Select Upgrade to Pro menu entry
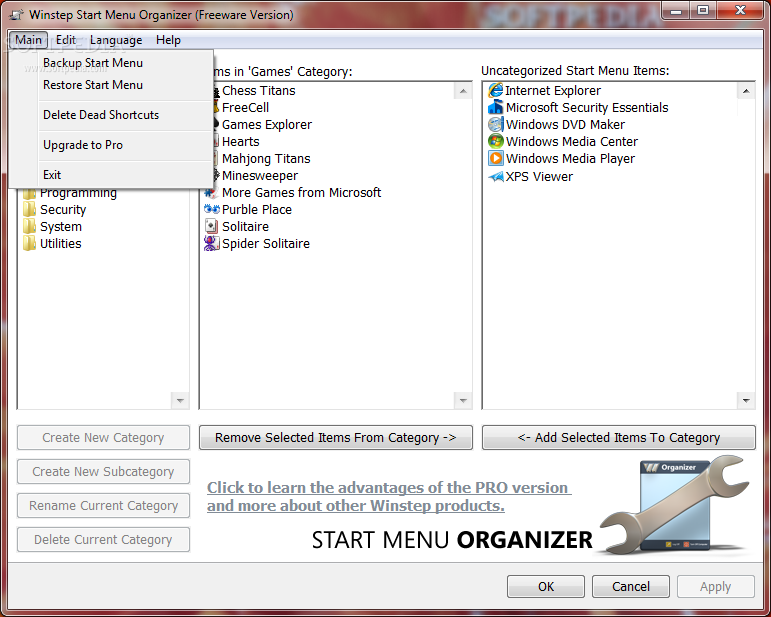771x617 pixels. click(111, 145)
